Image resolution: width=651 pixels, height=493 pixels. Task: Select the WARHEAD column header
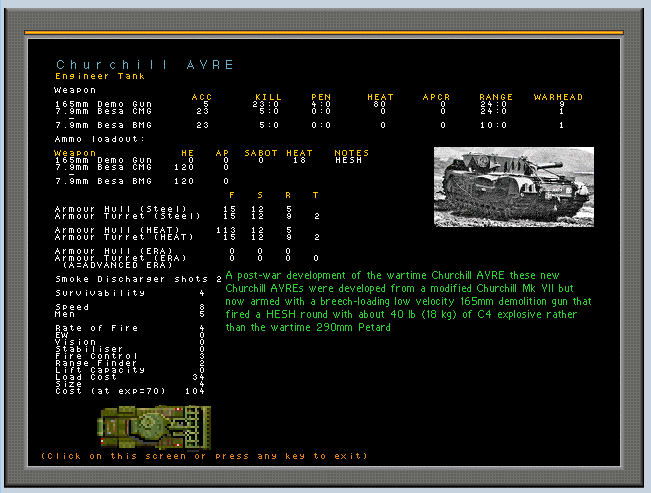(558, 97)
